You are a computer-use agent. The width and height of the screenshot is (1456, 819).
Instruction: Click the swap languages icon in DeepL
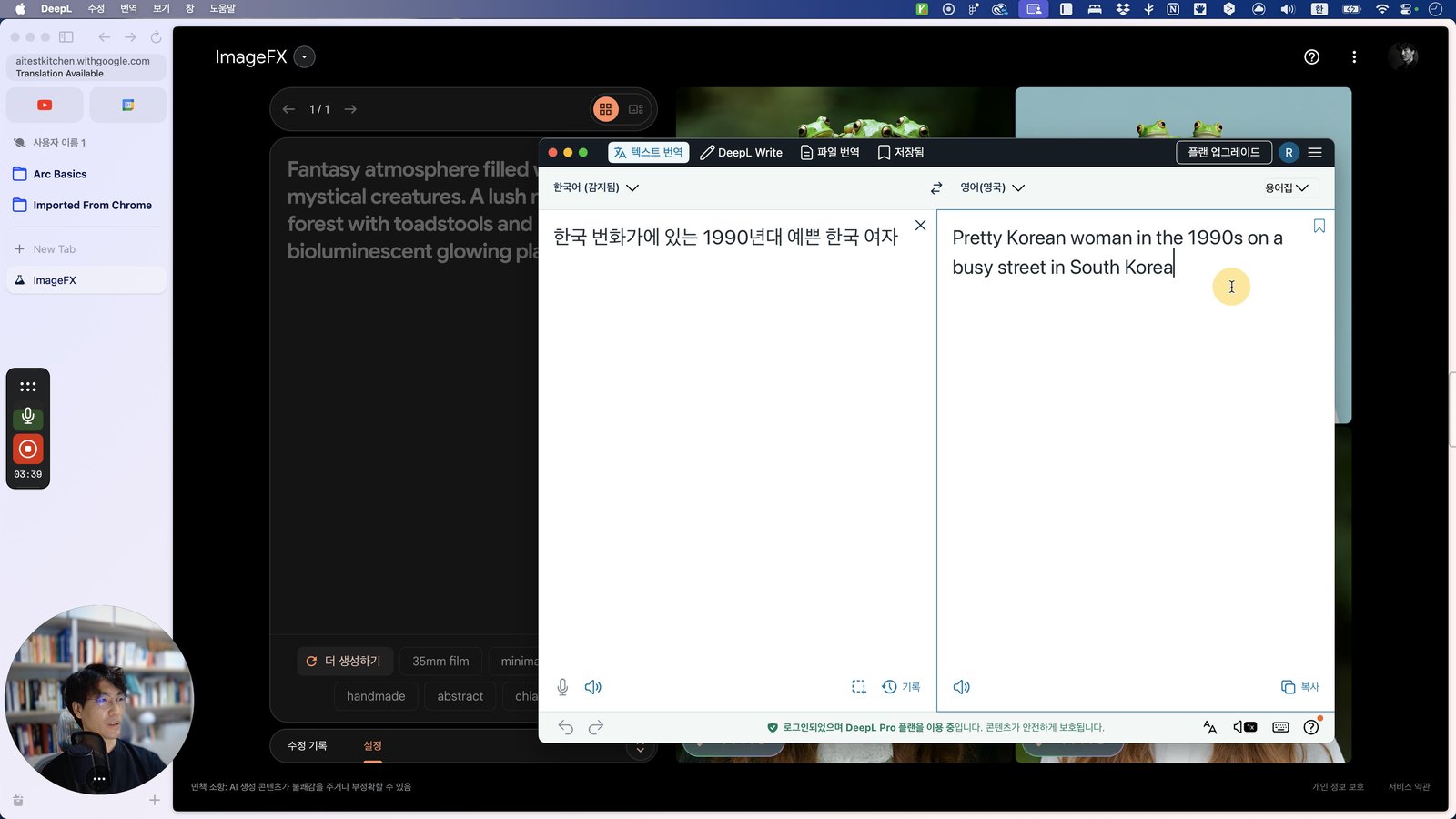click(x=936, y=187)
